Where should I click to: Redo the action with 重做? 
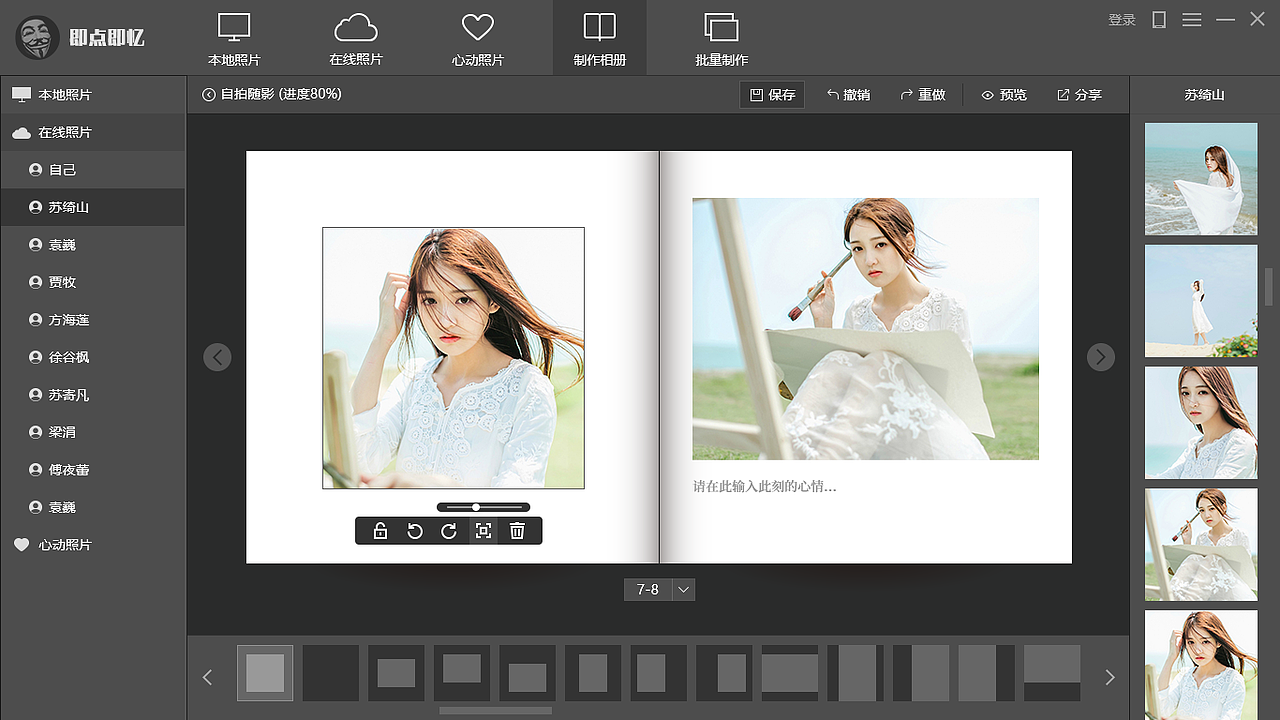pos(923,95)
